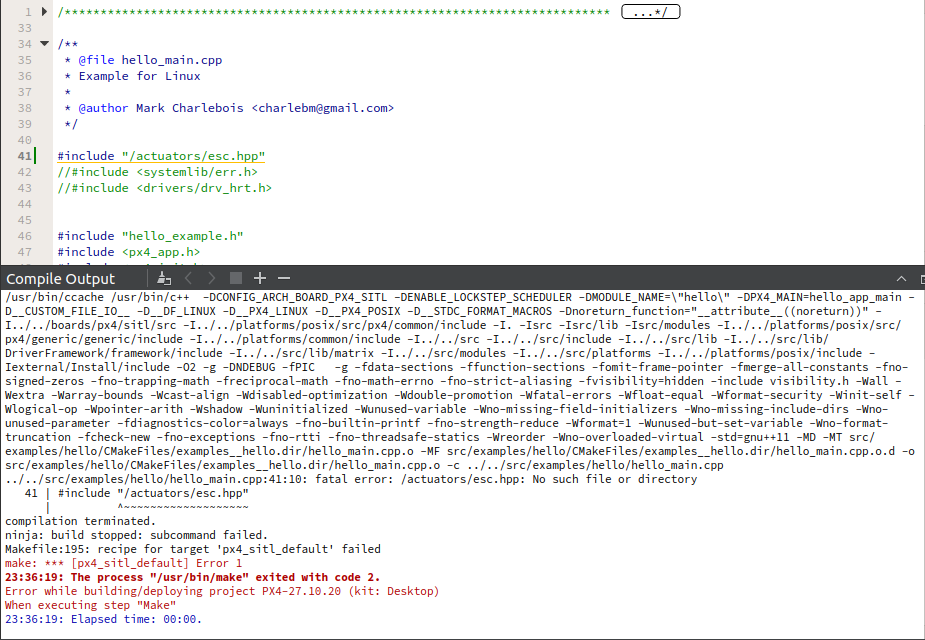925x640 pixels.
Task: Click 'Makefile:195: recipe for target' line
Action: [193, 549]
